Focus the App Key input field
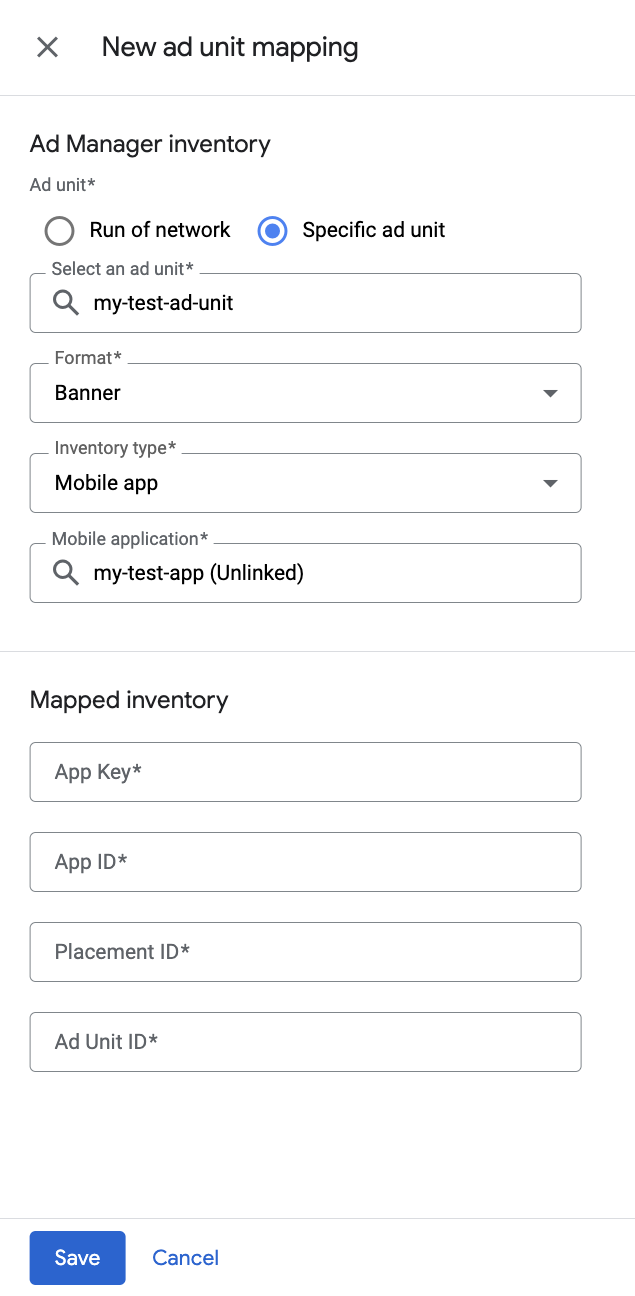 coord(305,772)
